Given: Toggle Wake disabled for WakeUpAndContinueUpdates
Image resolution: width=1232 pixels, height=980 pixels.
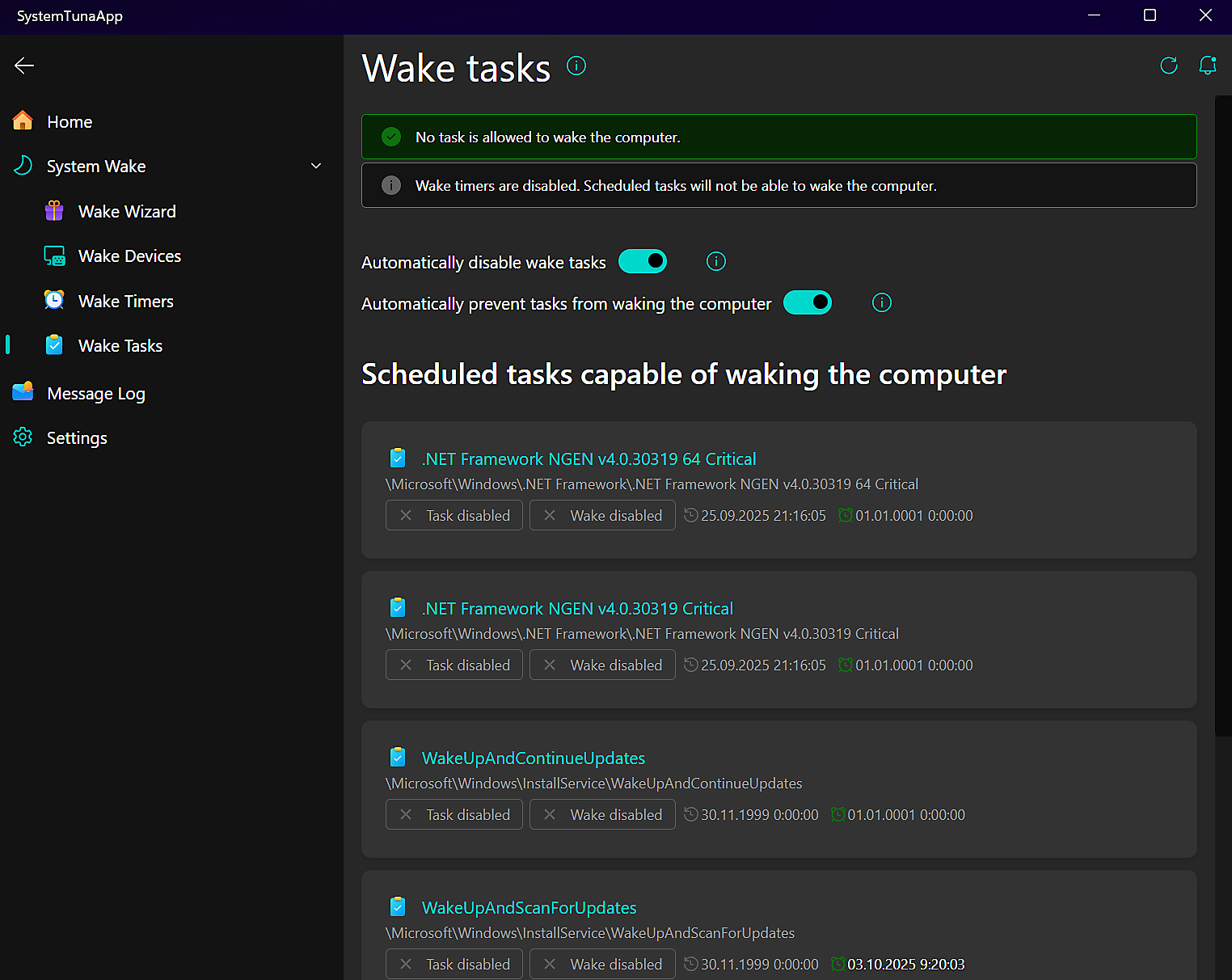Looking at the screenshot, I should [x=602, y=814].
